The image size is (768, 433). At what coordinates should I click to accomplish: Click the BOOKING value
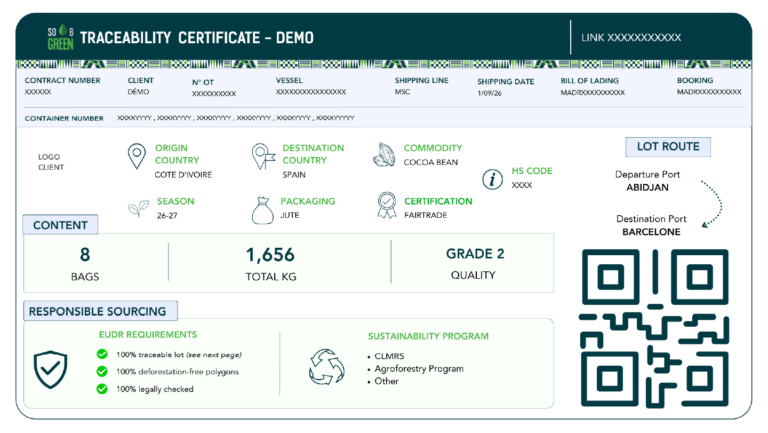tap(709, 92)
